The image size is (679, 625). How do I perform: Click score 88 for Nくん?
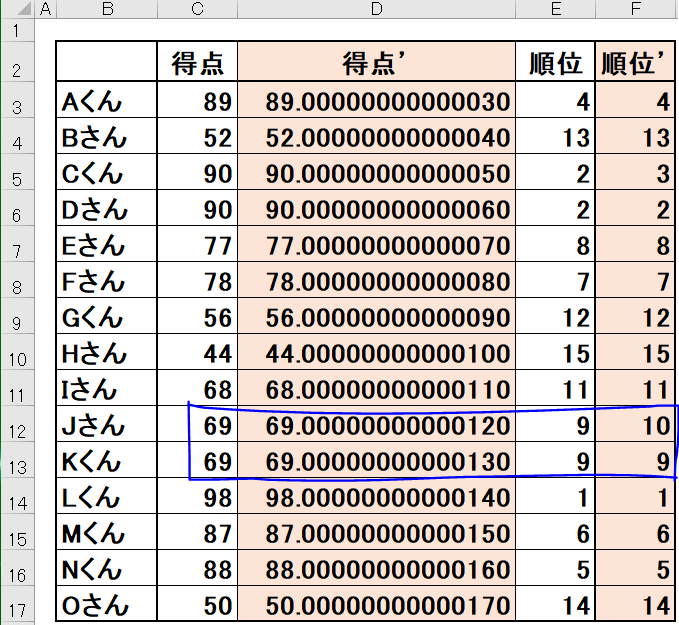coord(197,567)
